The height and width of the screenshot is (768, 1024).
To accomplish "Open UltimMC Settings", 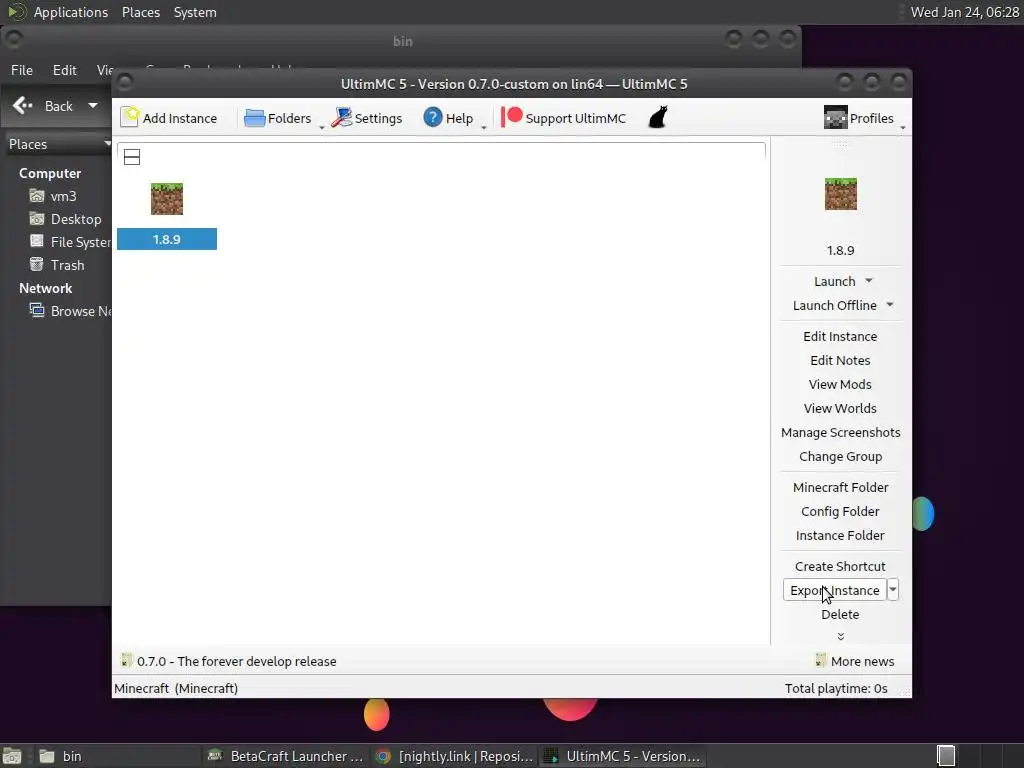I will 366,118.
